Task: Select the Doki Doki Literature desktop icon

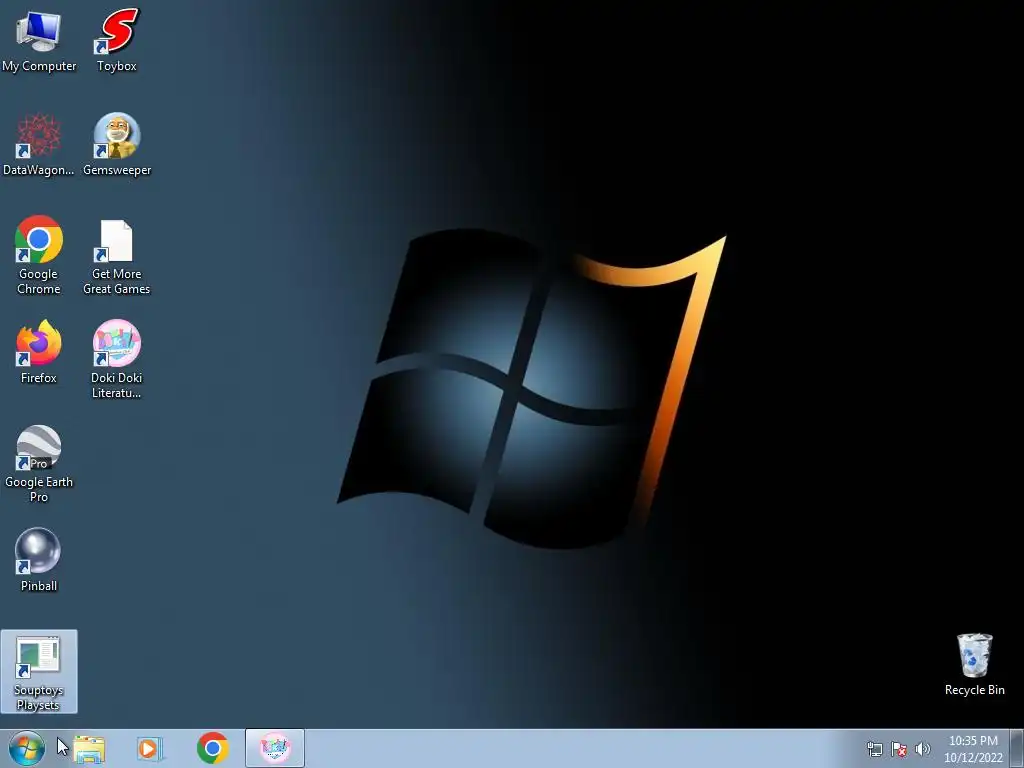Action: (x=116, y=359)
